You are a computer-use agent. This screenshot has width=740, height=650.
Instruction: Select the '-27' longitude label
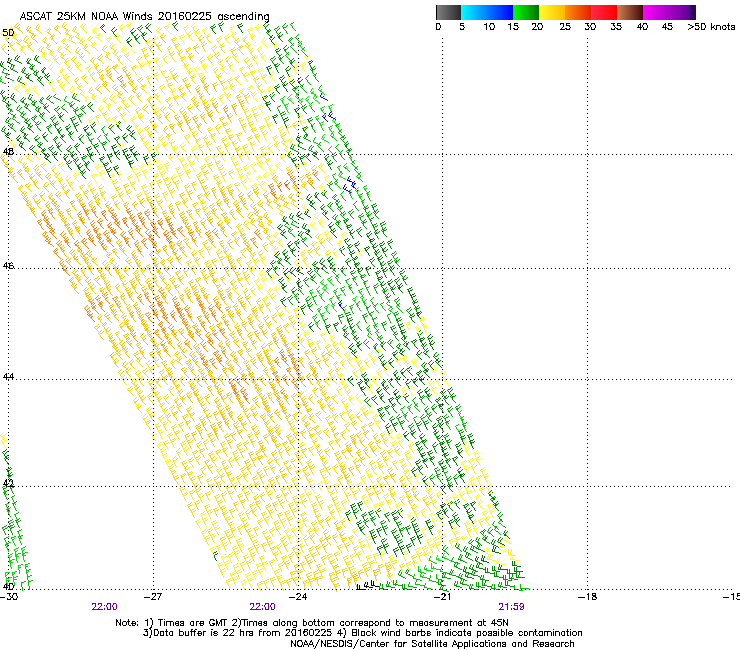153,597
